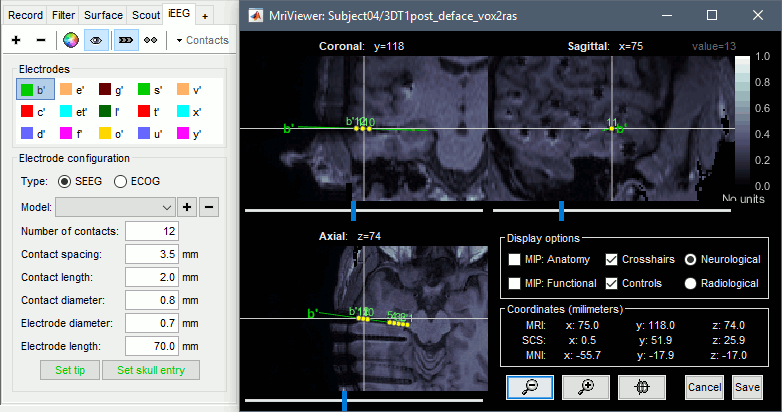Image resolution: width=782 pixels, height=412 pixels.
Task: Expand the Contacts menu
Action: pyautogui.click(x=201, y=40)
